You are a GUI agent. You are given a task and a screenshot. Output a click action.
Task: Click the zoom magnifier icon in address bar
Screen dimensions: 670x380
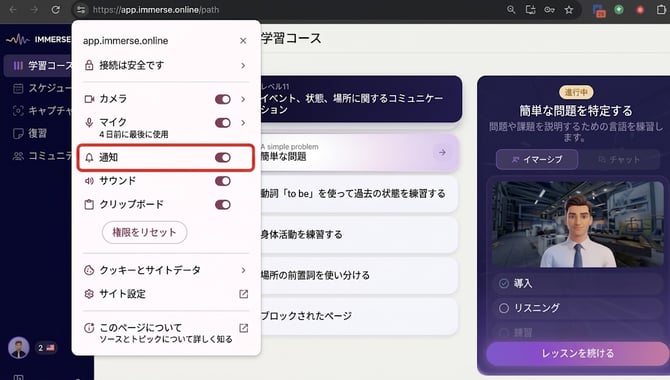[x=511, y=9]
